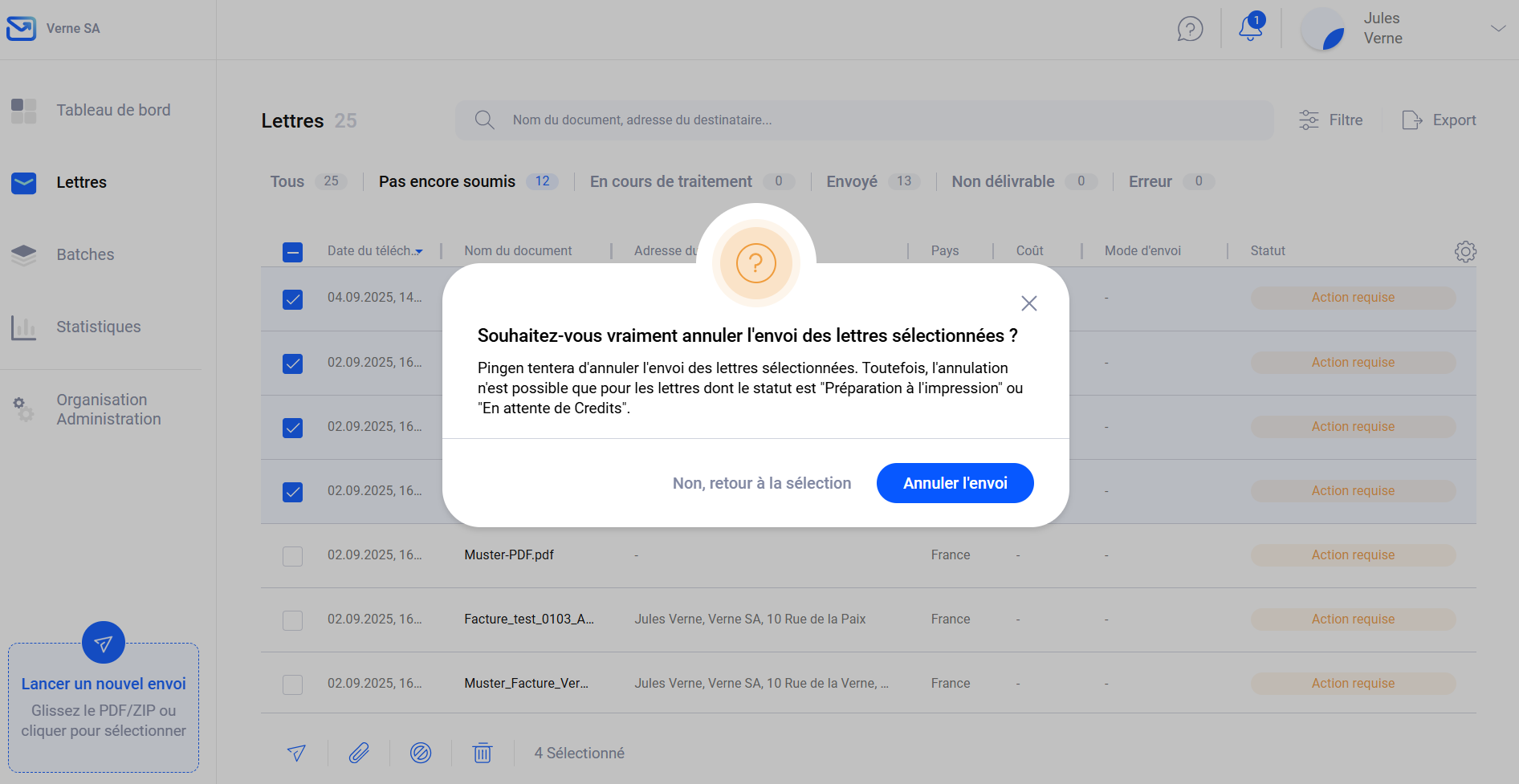1519x784 pixels.
Task: Open Statistiques in the sidebar
Action: 98,327
